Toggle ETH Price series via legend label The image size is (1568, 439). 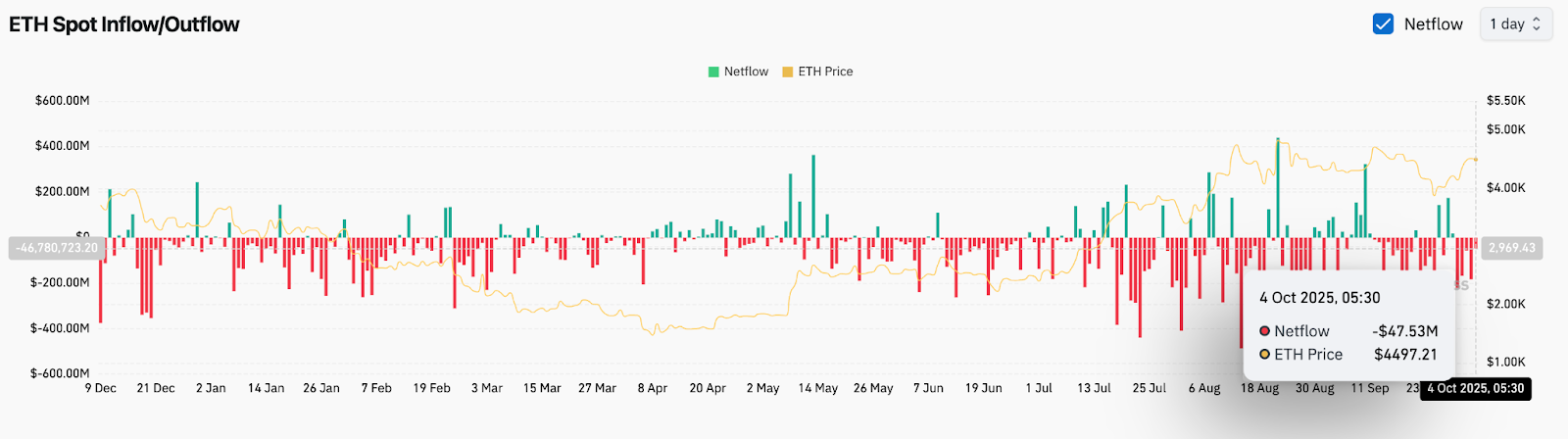point(825,72)
